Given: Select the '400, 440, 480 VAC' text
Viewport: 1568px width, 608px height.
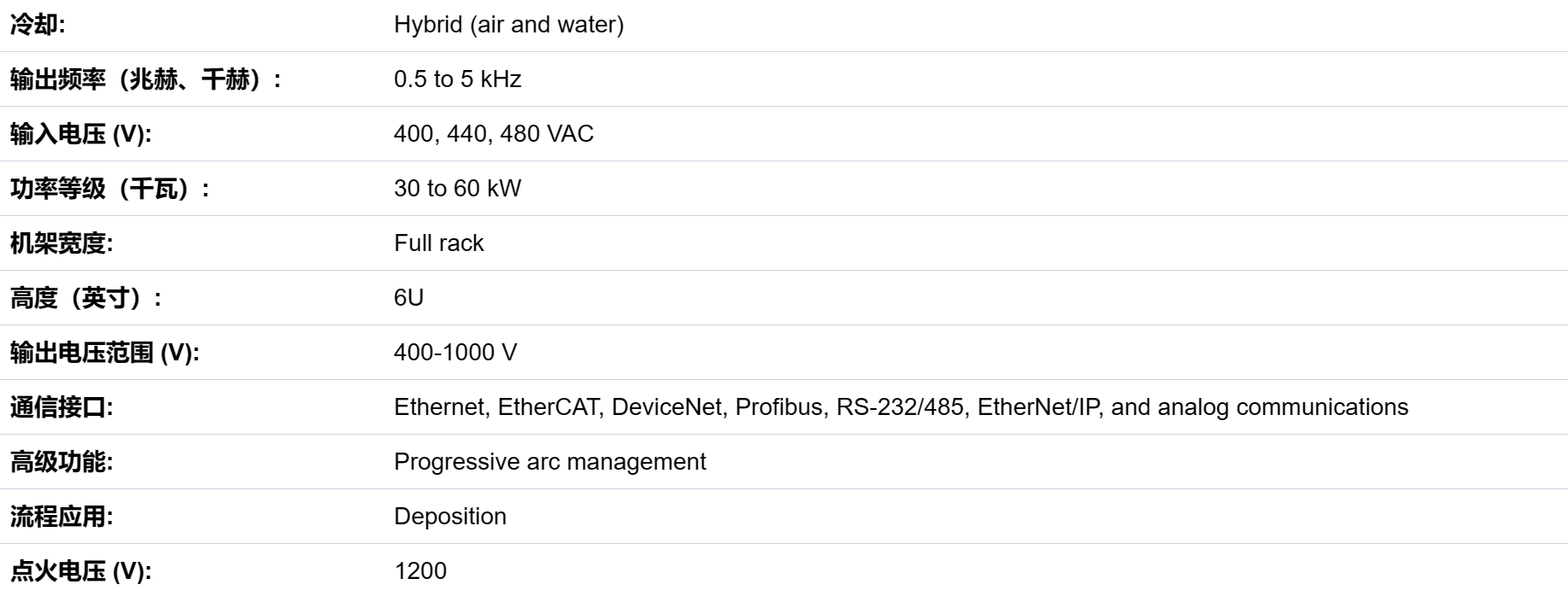Looking at the screenshot, I should point(493,134).
